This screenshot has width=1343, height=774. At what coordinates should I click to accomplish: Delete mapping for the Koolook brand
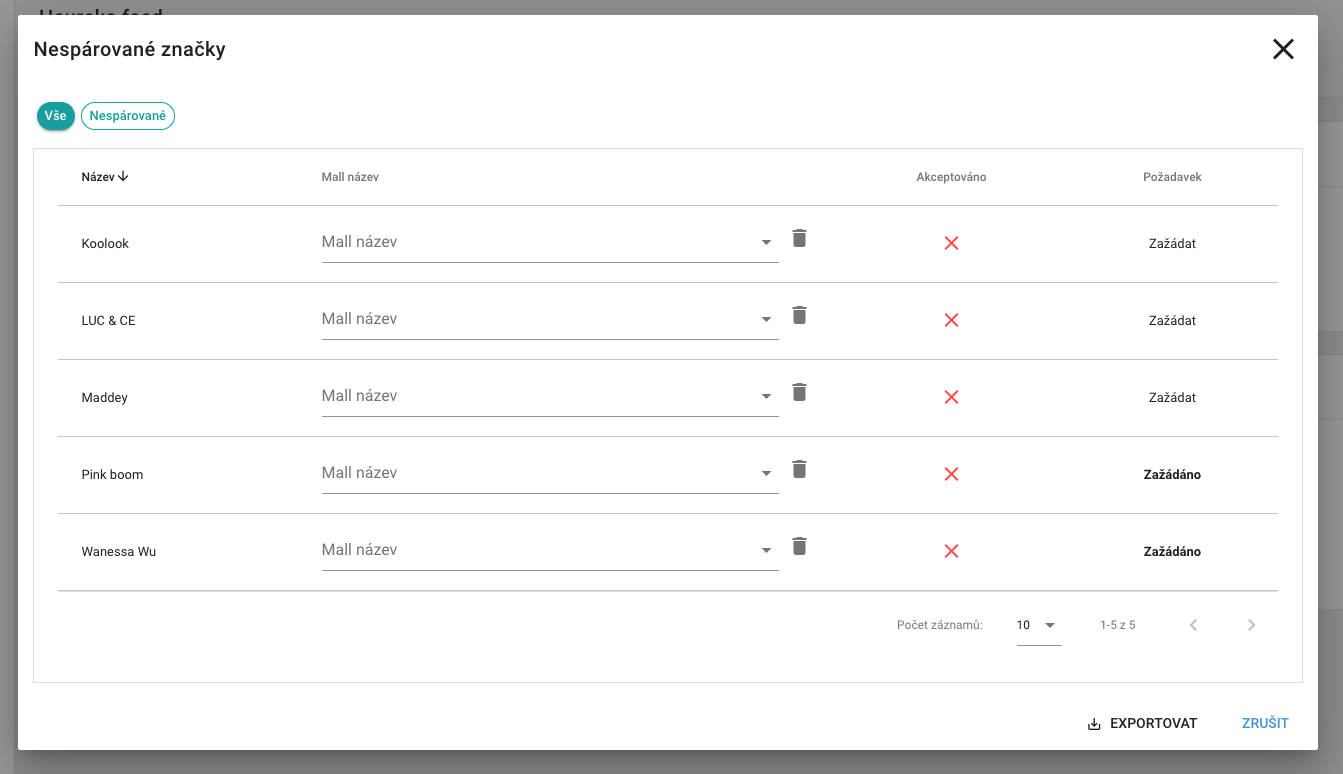click(799, 238)
